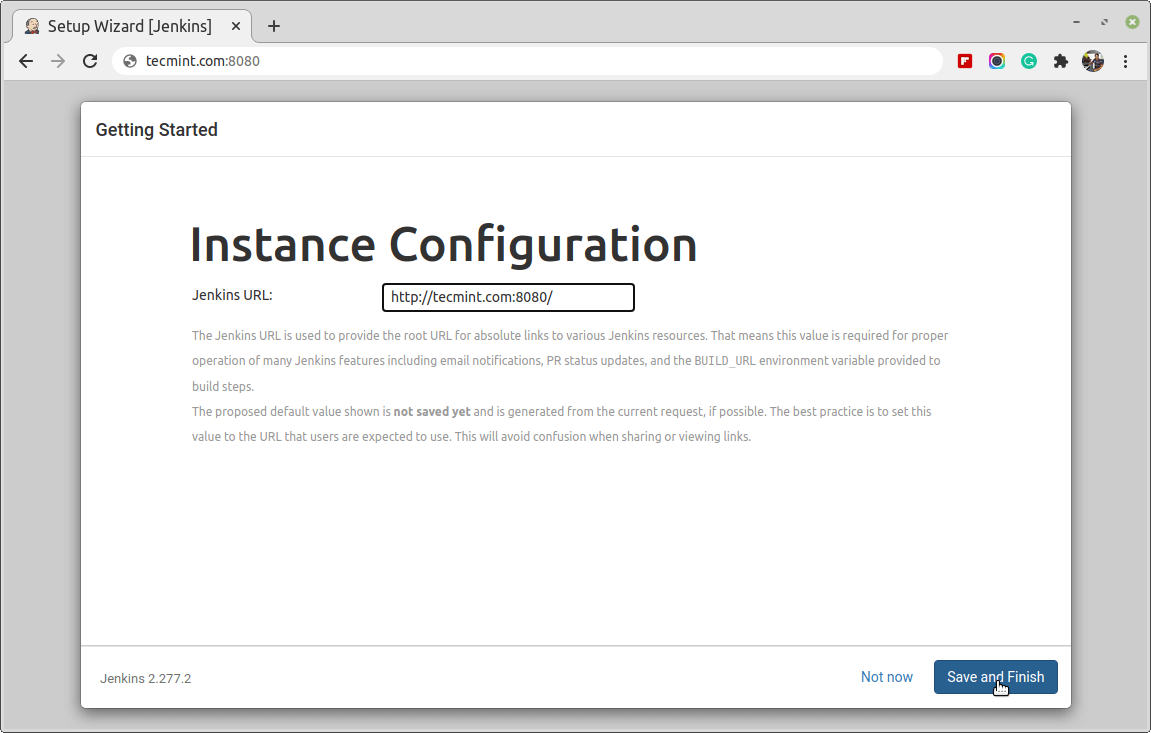Screen dimensions: 1151x733
Task: Click the BUILD_URL text in description
Action: [x=725, y=361]
